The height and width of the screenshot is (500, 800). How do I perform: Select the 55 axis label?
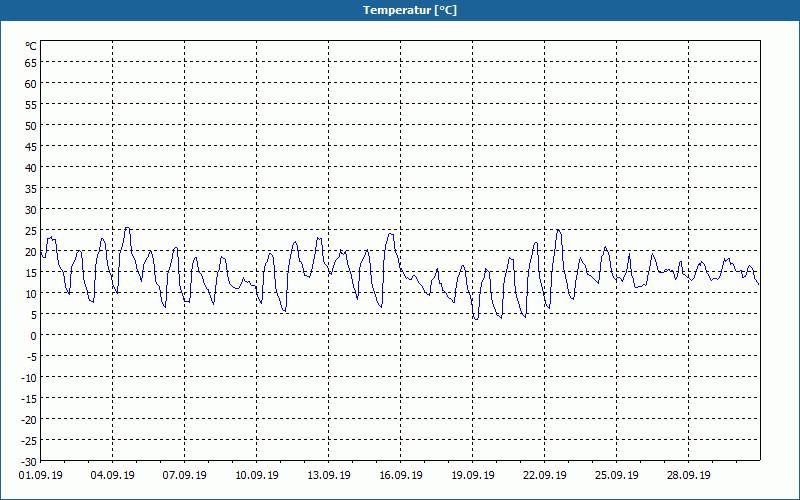tap(31, 105)
